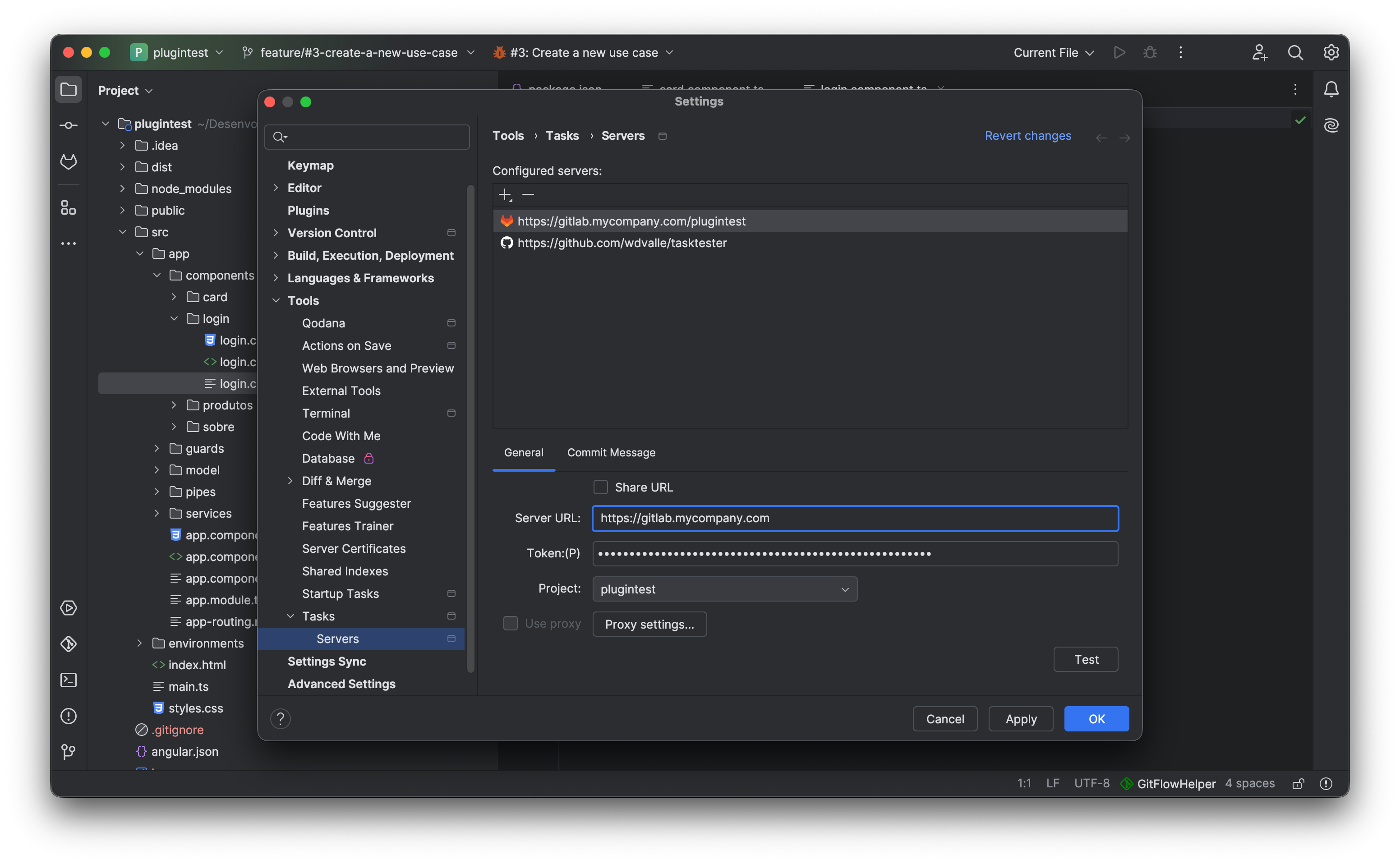Open Keymap settings page
Screen dimensions: 1400x864
[x=310, y=165]
